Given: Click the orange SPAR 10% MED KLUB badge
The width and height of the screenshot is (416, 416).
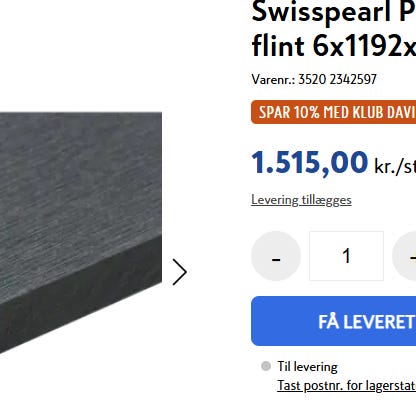Looking at the screenshot, I should 334,112.
